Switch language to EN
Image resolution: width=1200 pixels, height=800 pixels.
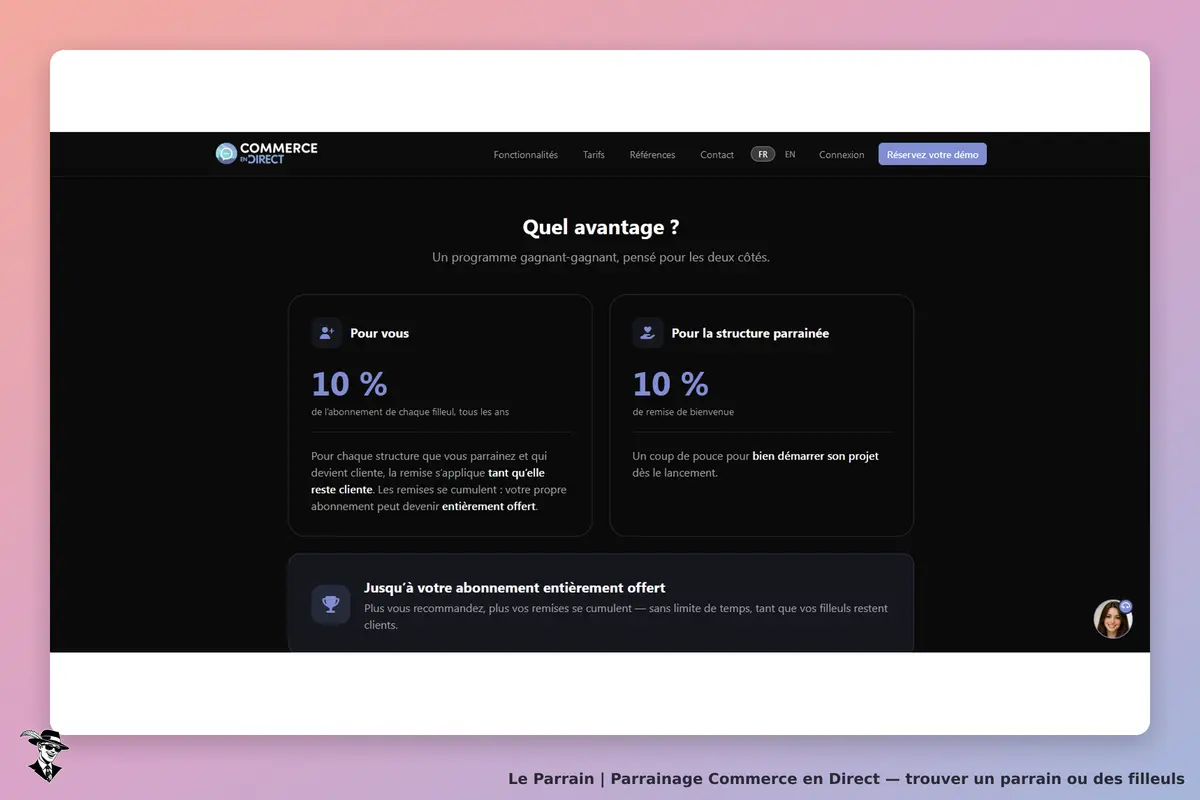790,155
